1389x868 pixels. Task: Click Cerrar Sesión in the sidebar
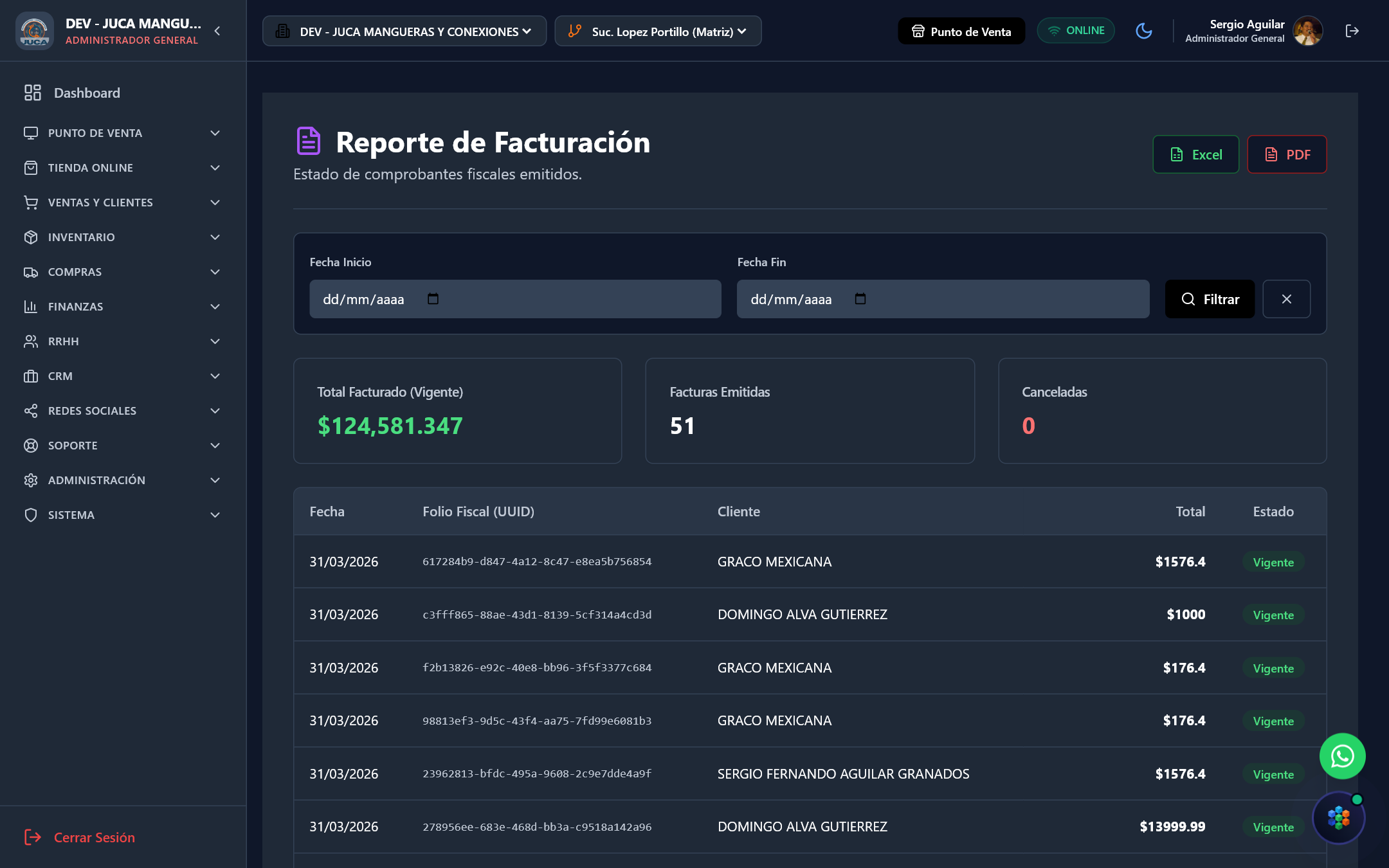click(80, 837)
